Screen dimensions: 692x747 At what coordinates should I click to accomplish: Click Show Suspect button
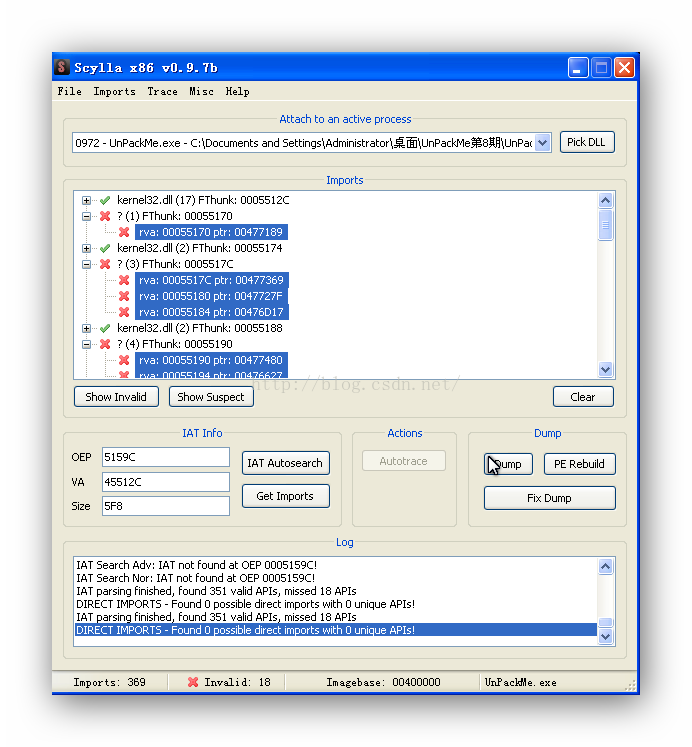(x=211, y=397)
